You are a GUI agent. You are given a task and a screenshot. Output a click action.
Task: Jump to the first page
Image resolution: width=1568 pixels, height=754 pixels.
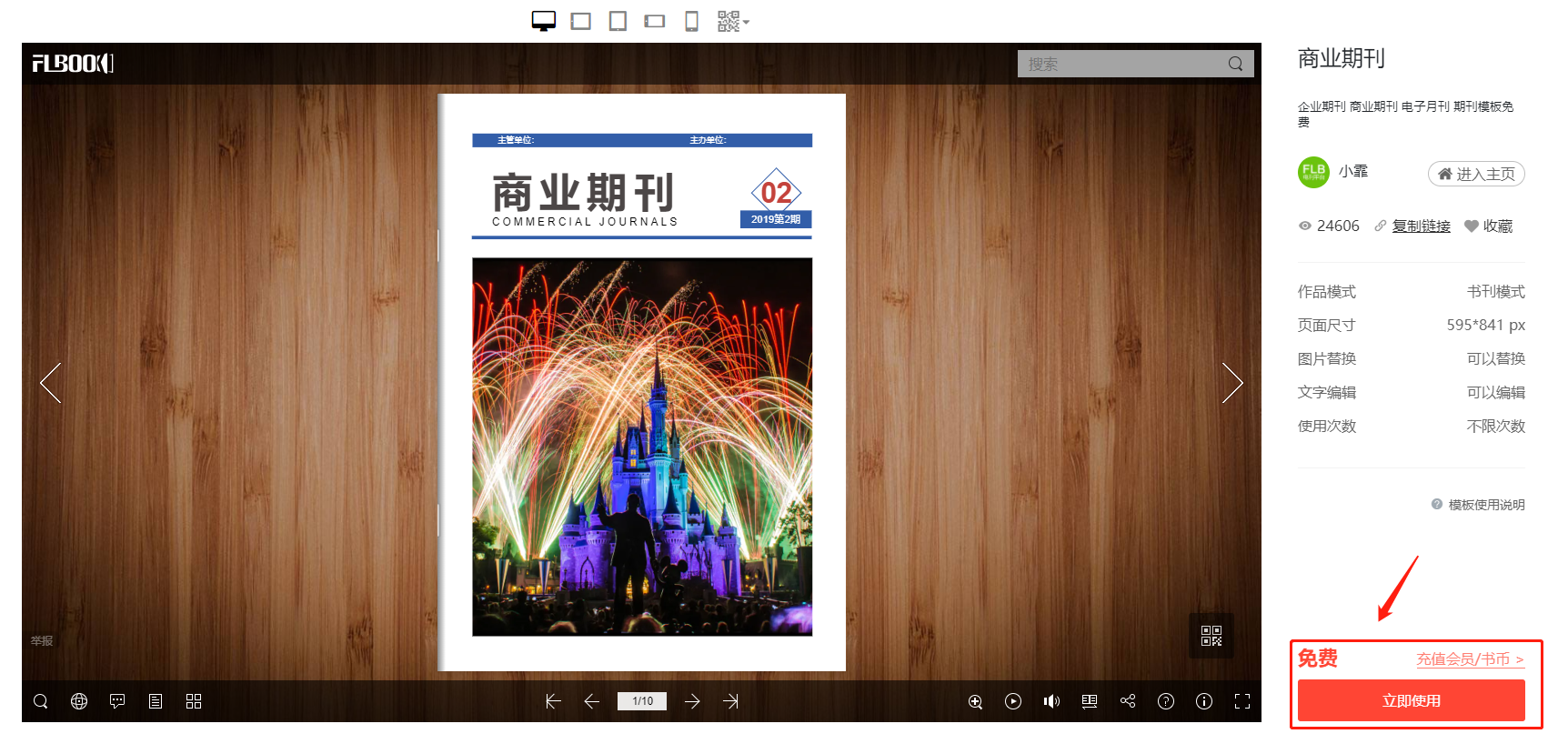coord(553,701)
